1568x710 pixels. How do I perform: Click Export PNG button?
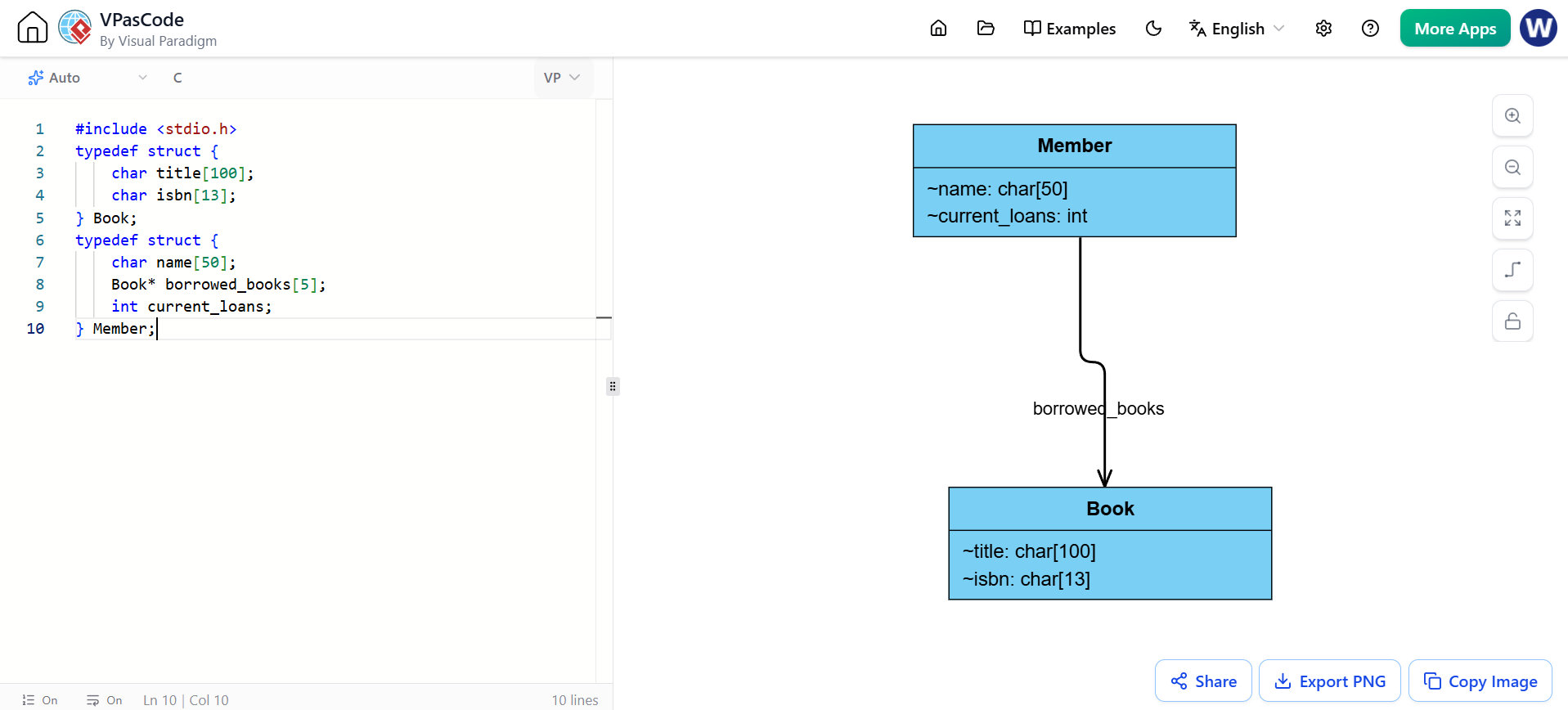point(1330,681)
